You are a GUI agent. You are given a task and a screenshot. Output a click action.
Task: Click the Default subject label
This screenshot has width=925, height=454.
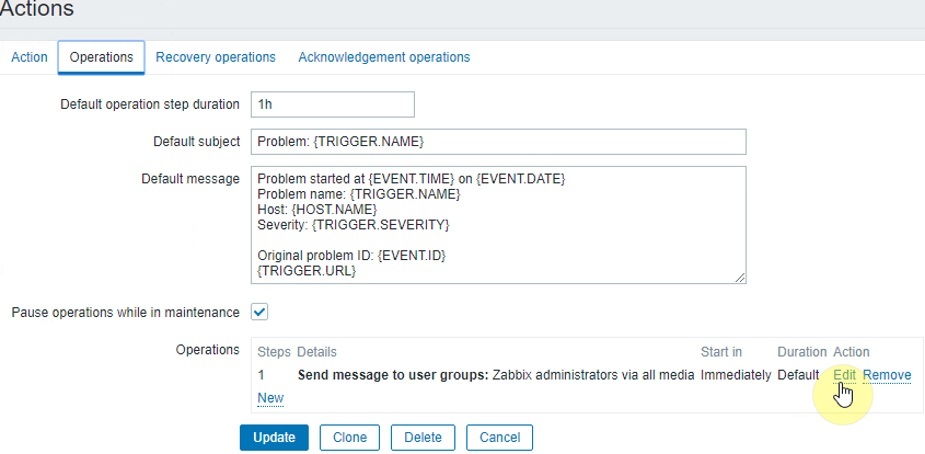pos(196,141)
